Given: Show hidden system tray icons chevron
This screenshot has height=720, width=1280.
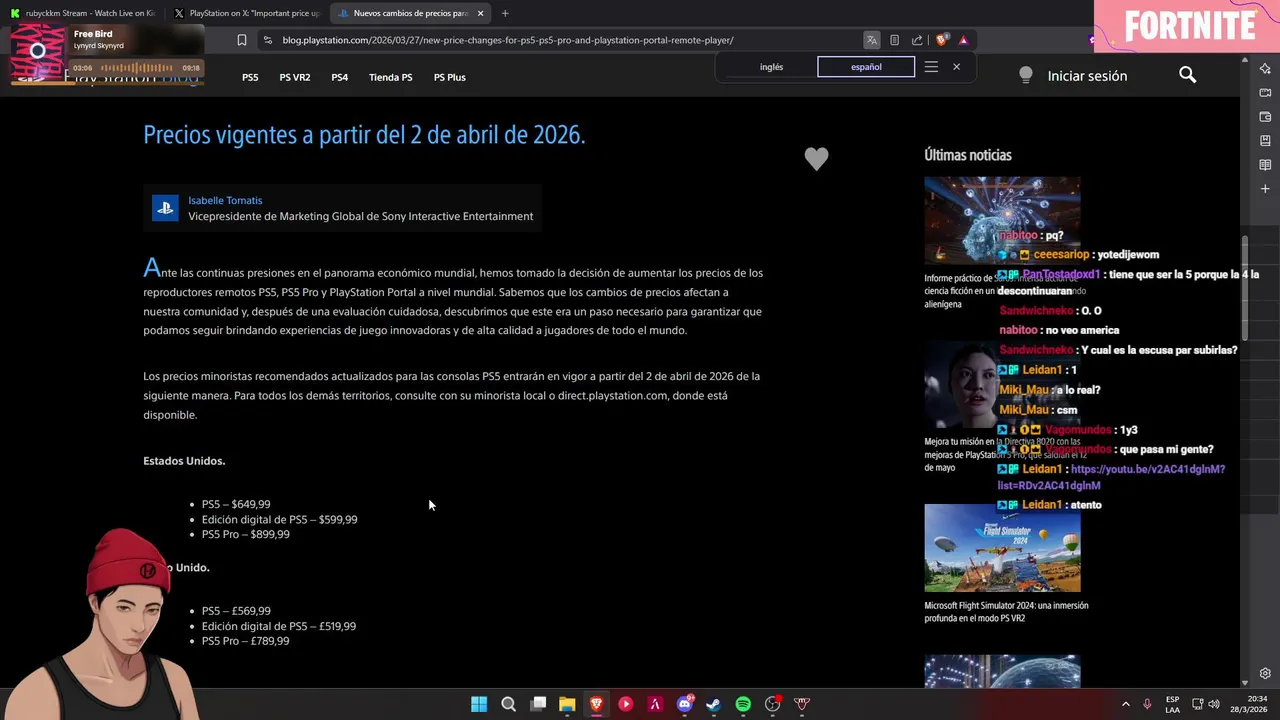Looking at the screenshot, I should click(x=1125, y=704).
